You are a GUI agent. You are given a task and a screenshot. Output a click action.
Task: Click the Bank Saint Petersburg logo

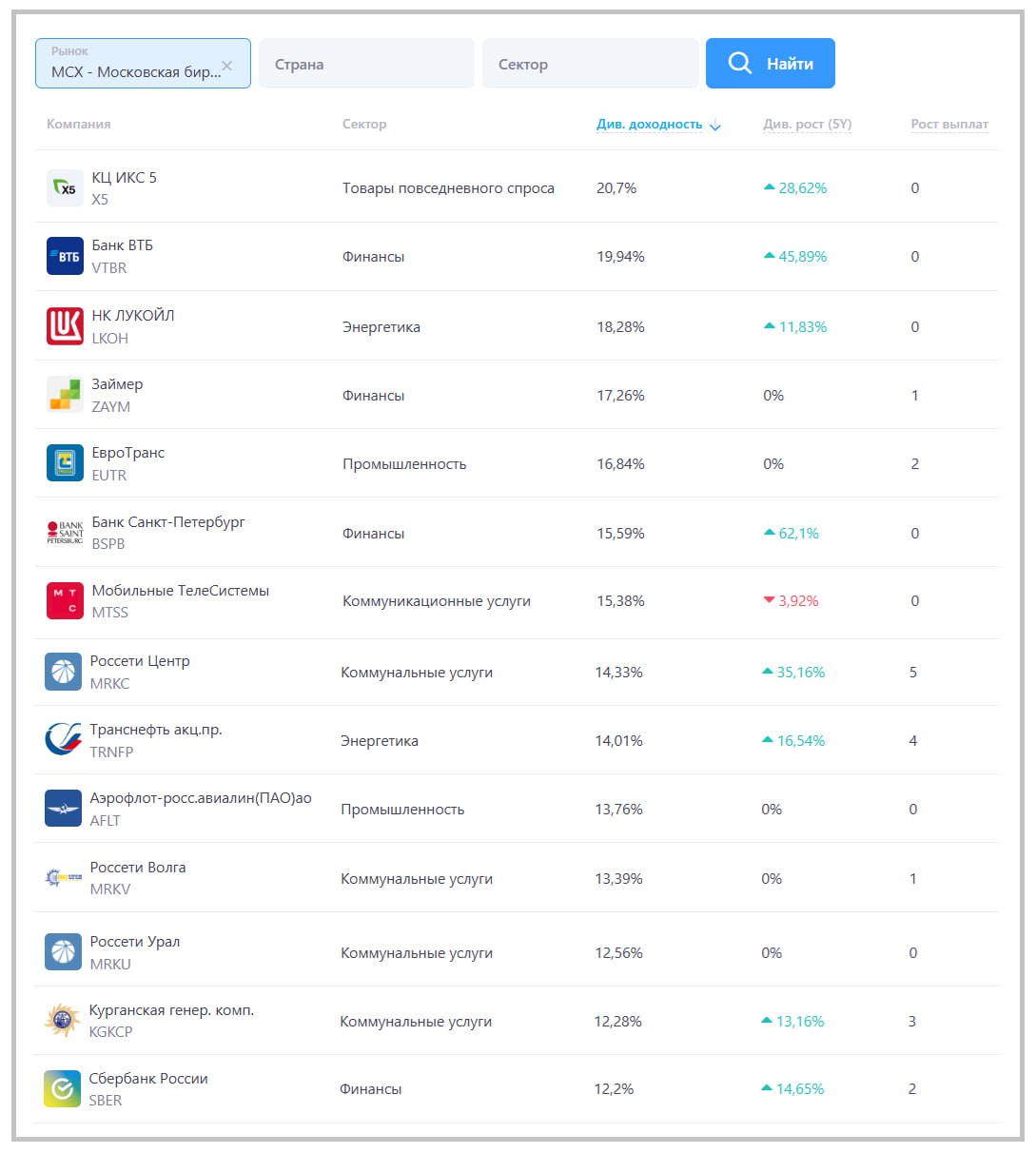click(x=65, y=533)
